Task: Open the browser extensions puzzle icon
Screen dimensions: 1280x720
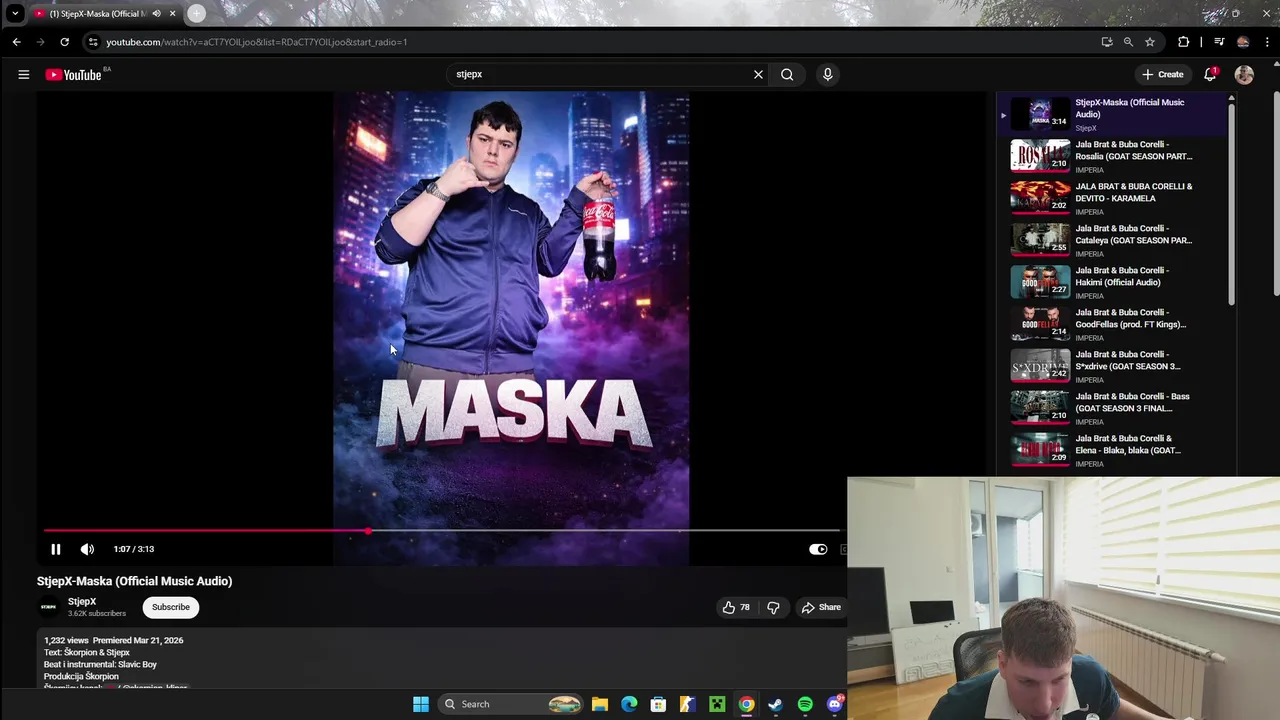Action: coord(1184,42)
